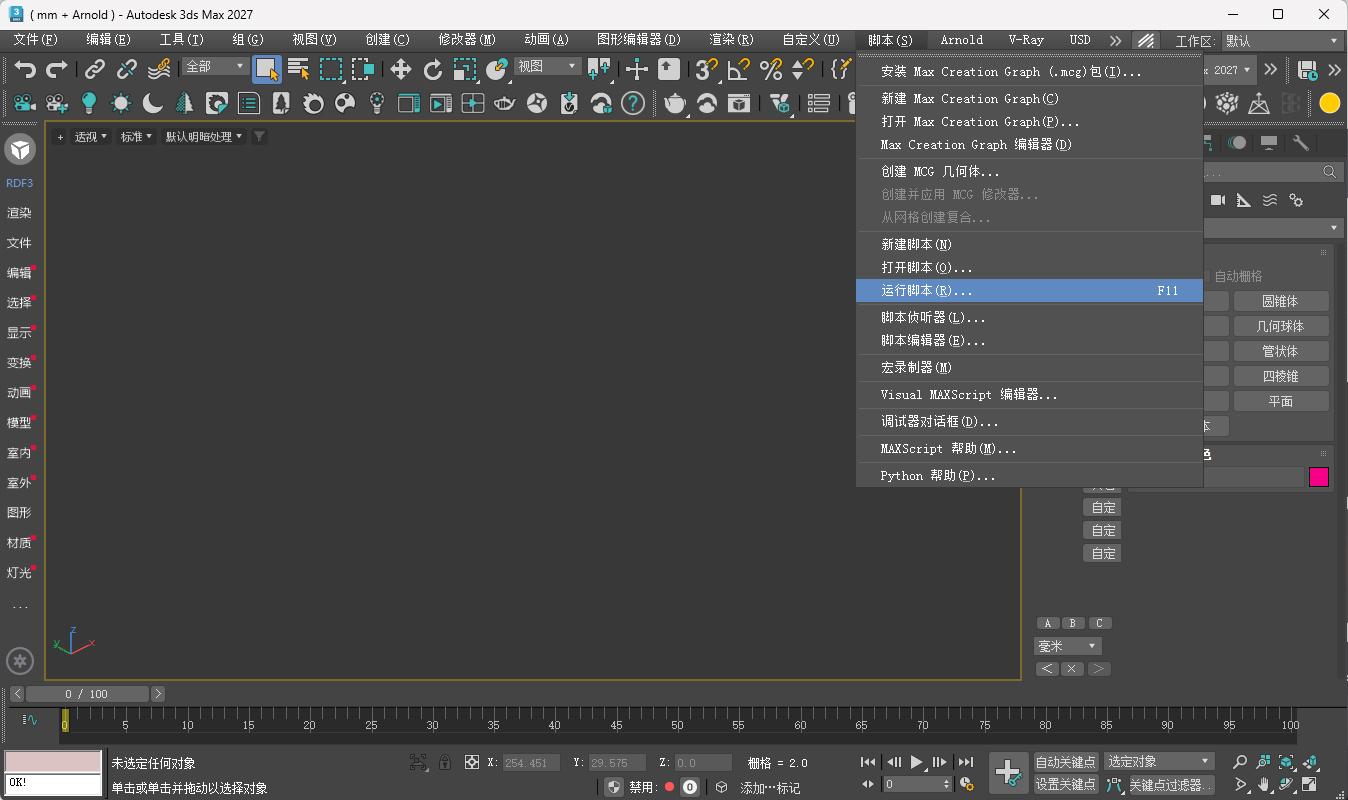The image size is (1348, 800).
Task: Click the time slider showing 0 / 100
Action: click(x=87, y=694)
